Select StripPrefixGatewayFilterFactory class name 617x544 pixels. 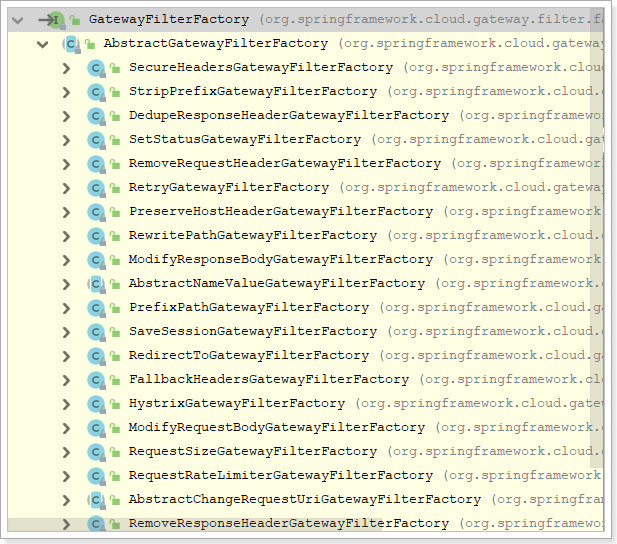(x=253, y=91)
